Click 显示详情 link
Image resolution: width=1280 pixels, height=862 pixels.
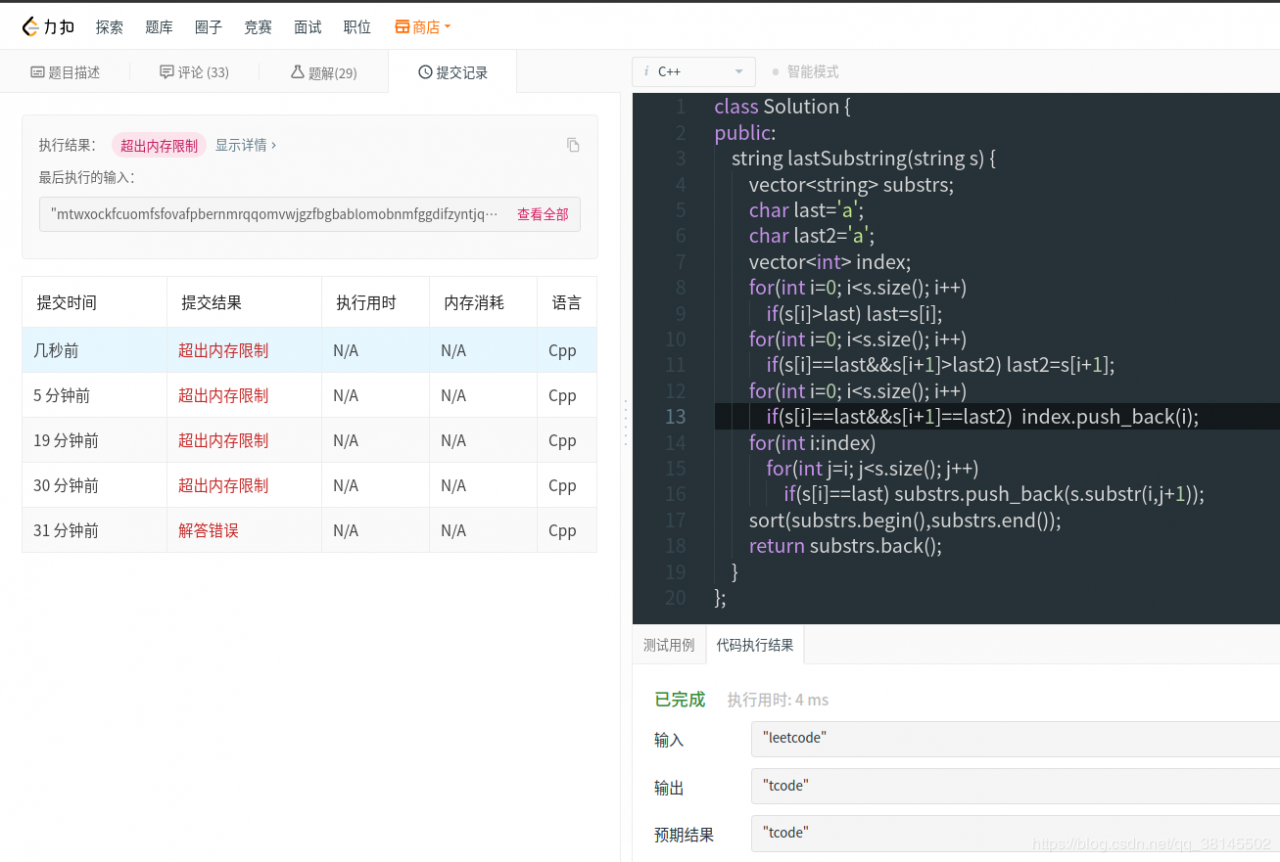coord(246,145)
